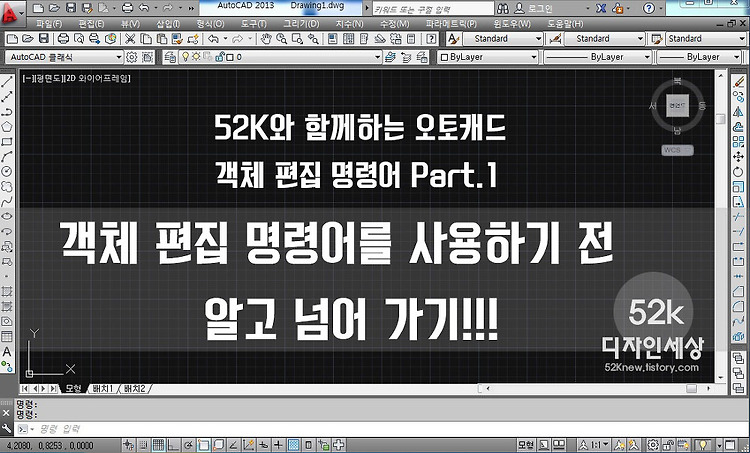Open the color control ByLayer dropdown

tap(488, 57)
